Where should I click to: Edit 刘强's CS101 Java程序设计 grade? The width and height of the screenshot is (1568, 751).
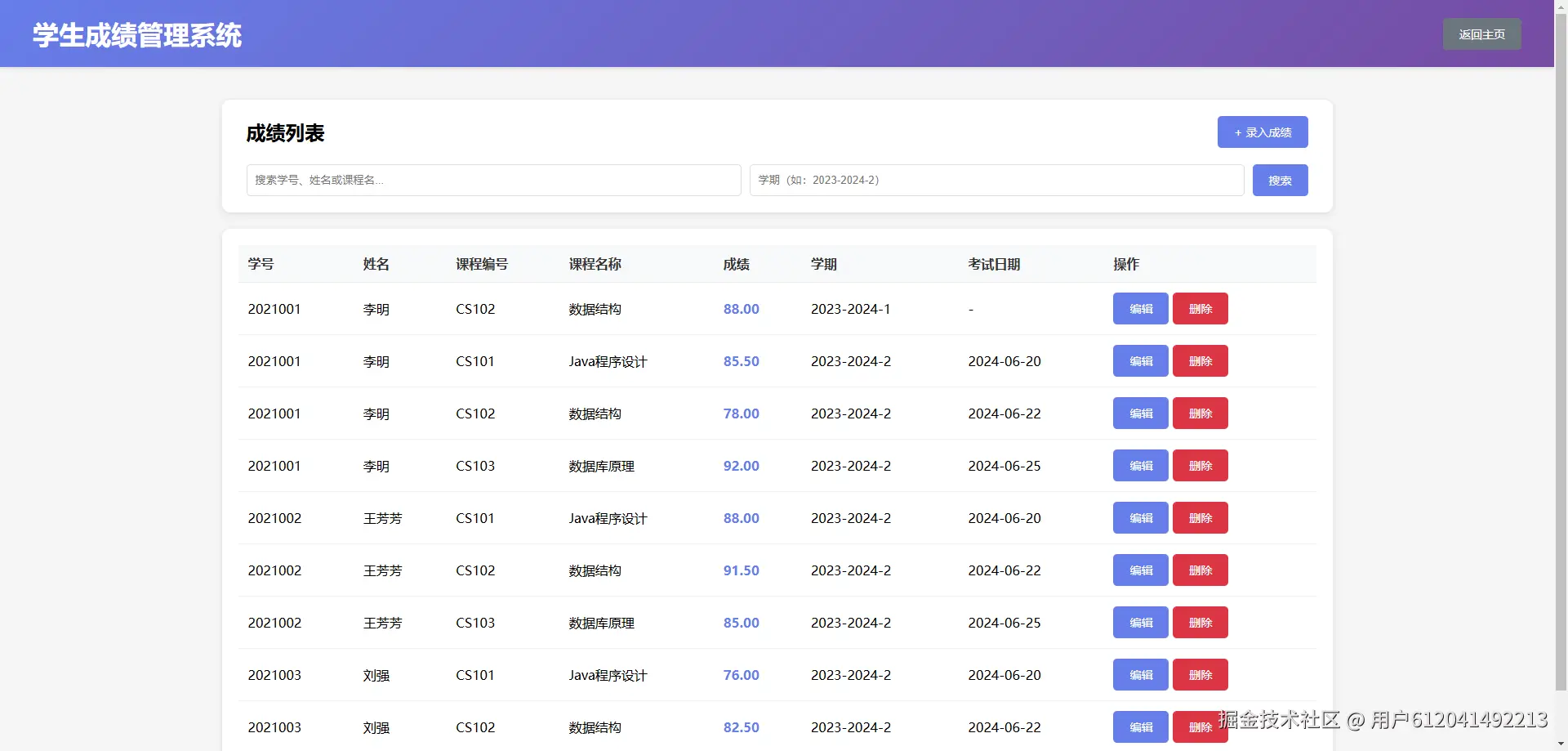pyautogui.click(x=1139, y=674)
